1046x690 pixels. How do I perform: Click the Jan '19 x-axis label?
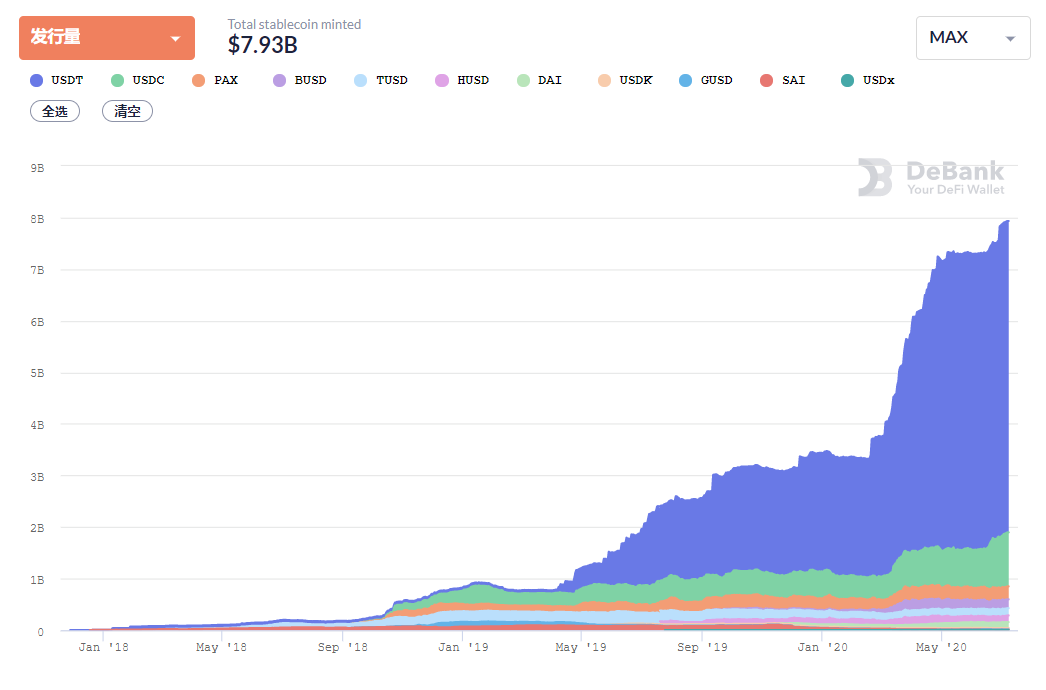[x=463, y=648]
